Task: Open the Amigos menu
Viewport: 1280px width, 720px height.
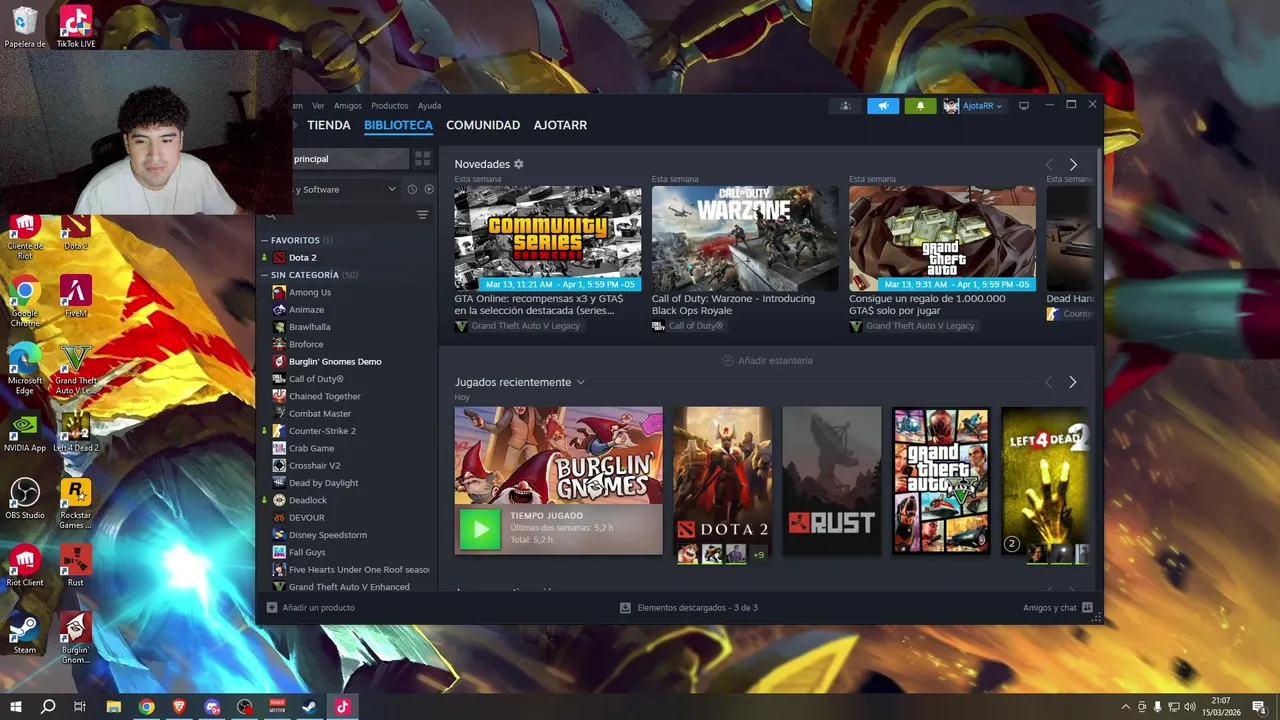Action: coord(348,105)
